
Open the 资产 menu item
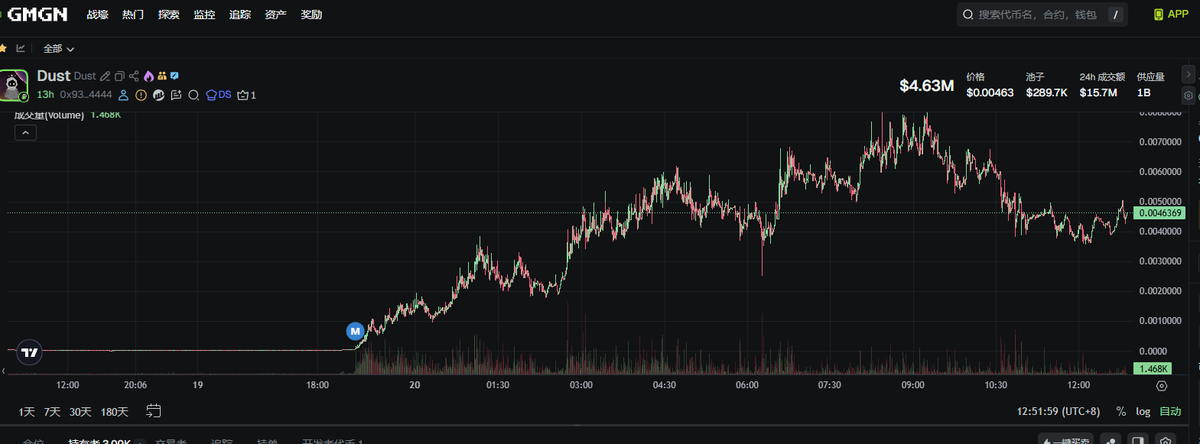(x=276, y=15)
